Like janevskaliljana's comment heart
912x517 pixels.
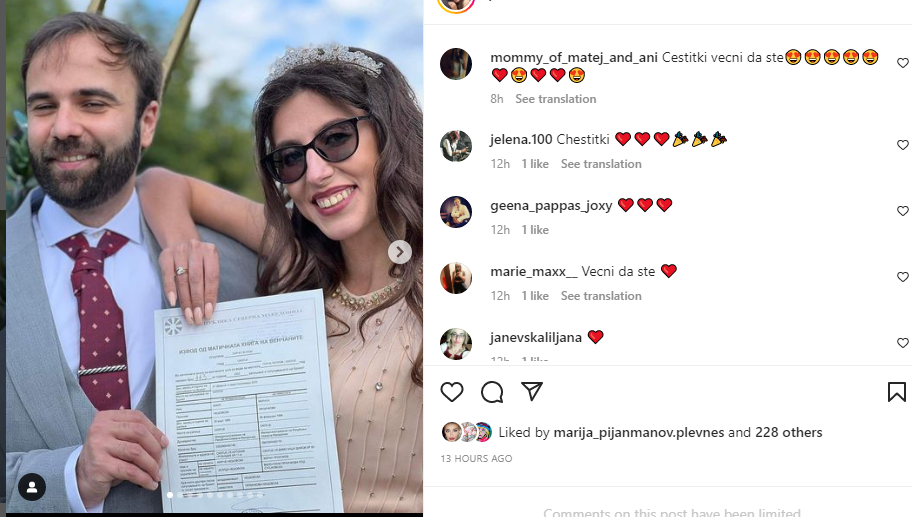point(903,343)
